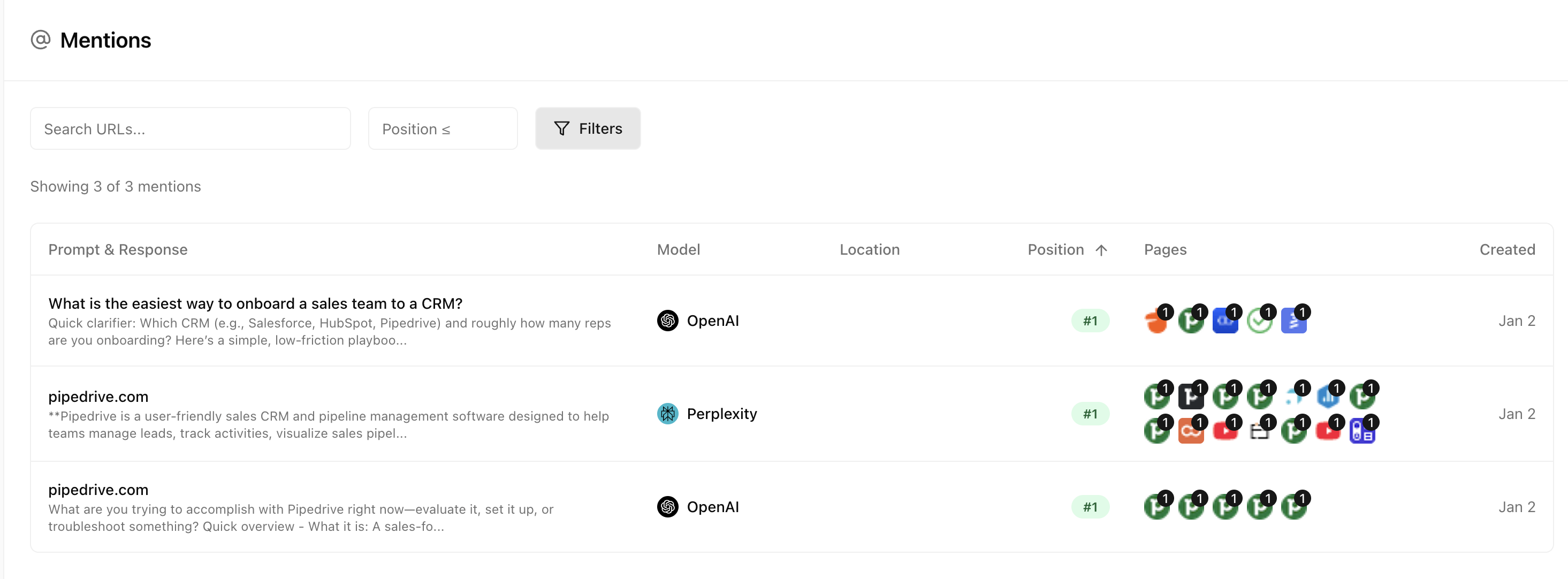Image resolution: width=1568 pixels, height=579 pixels.
Task: Click the green #1 badge in the last row
Action: click(x=1090, y=506)
